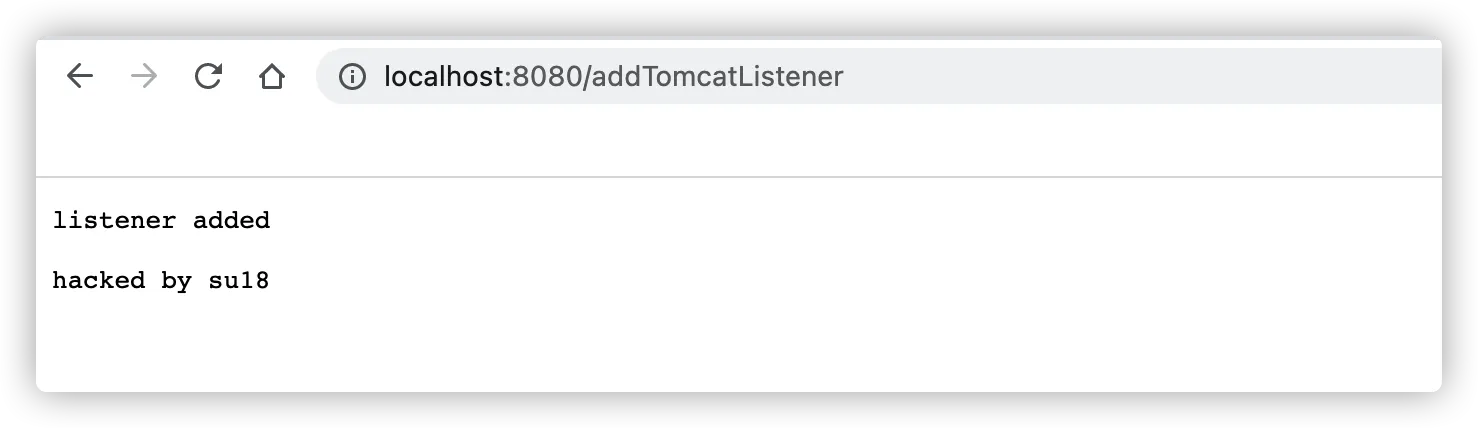View site information icon in address bar
Viewport: 1478px width, 428px height.
click(x=352, y=76)
